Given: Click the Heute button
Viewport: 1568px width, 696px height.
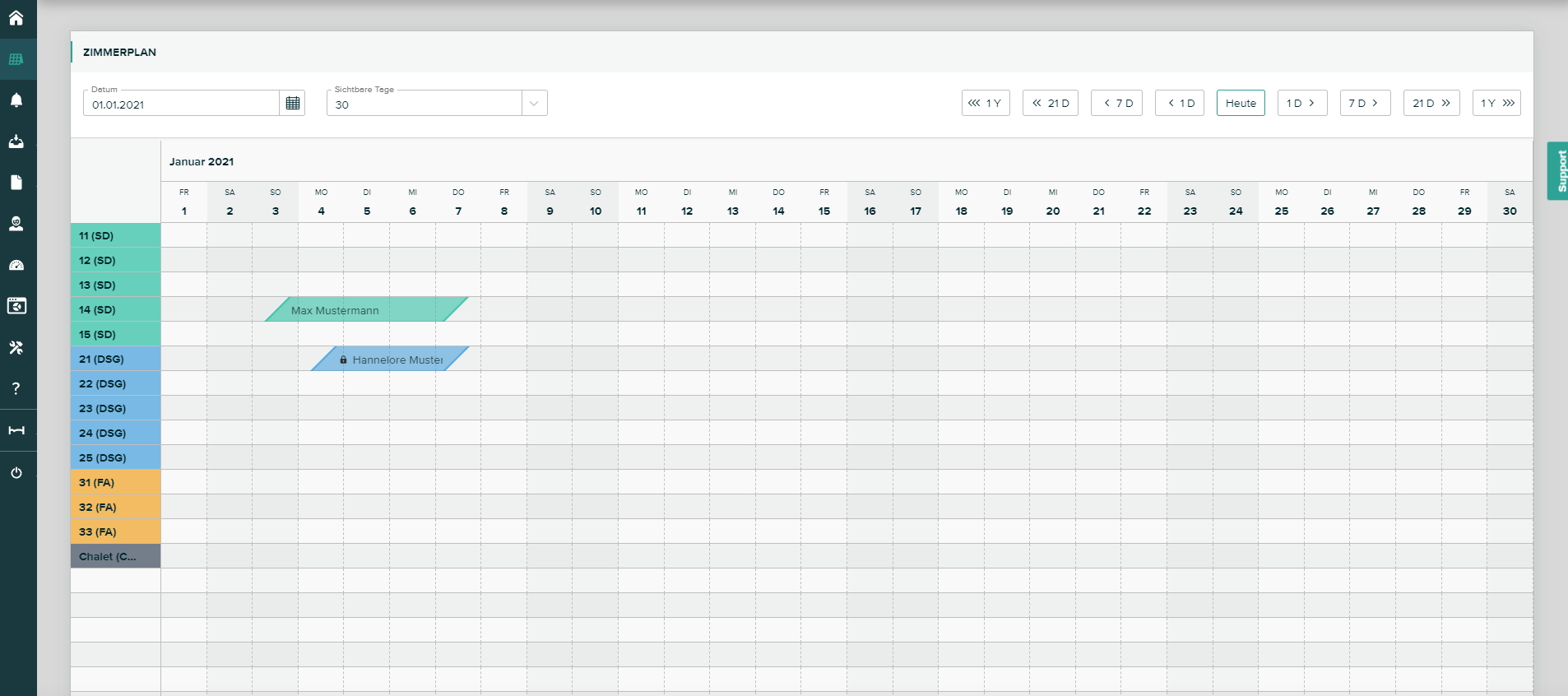Looking at the screenshot, I should tap(1240, 103).
